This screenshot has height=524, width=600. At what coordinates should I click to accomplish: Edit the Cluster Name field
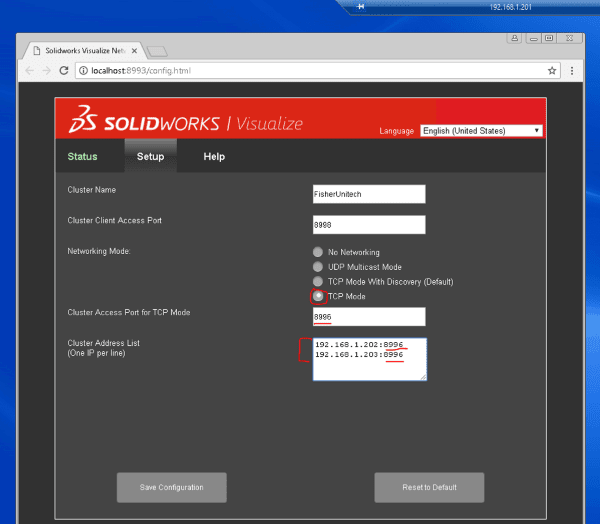[369, 194]
